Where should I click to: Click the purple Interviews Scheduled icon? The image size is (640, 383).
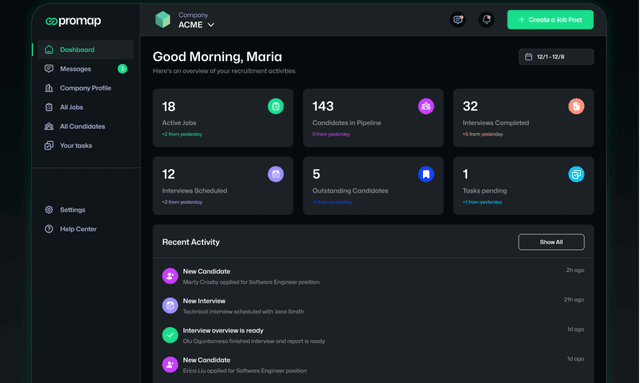pyautogui.click(x=276, y=174)
